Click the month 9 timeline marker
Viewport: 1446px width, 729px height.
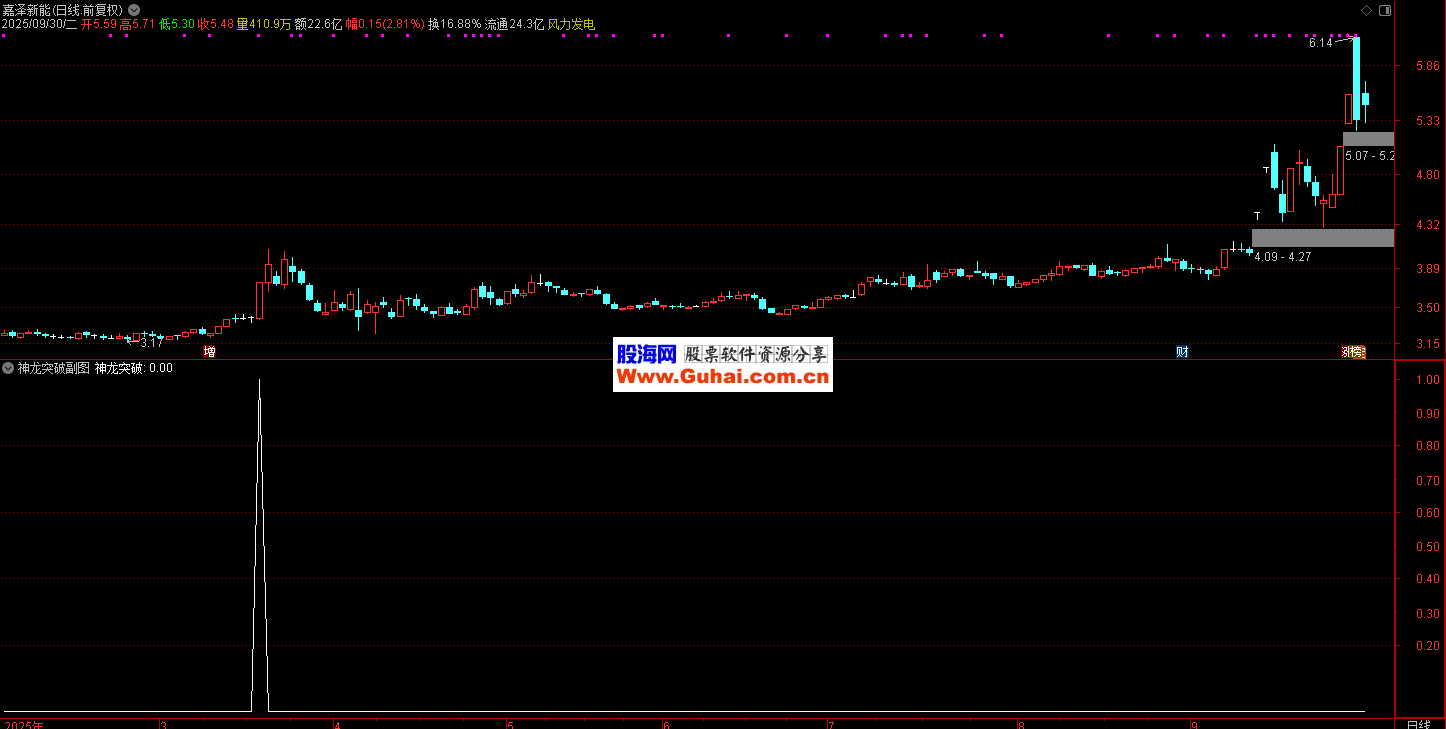tap(1193, 723)
